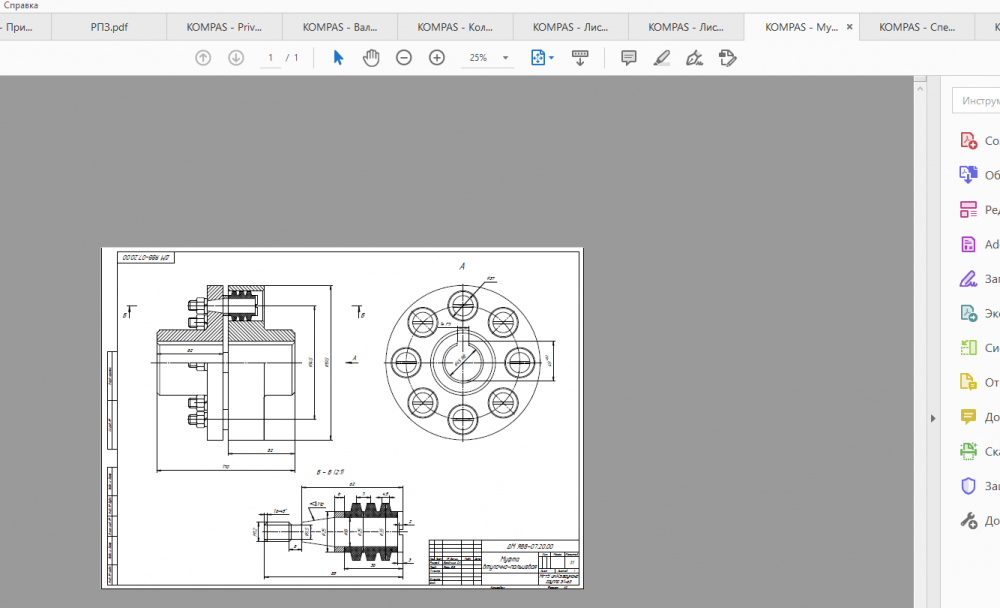The image size is (1000, 608).
Task: Switch to the РПЗ.pdf tab
Action: pyautogui.click(x=109, y=27)
